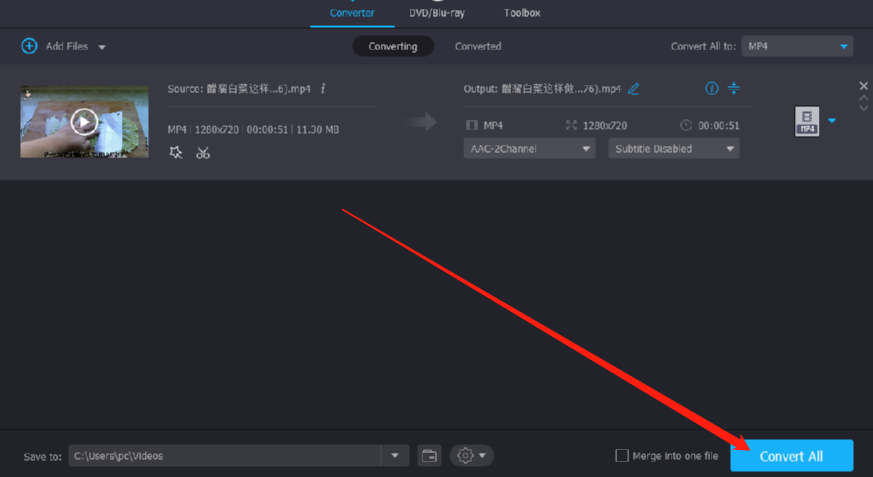Screen dimensions: 873x477
Task: Open the output media info icon
Action: tap(711, 88)
